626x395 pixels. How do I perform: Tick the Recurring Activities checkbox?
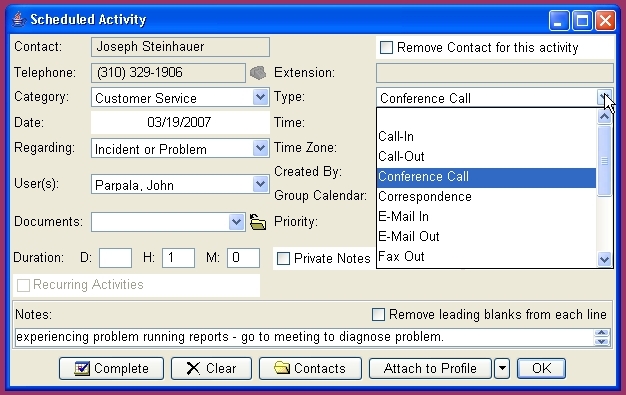[x=23, y=285]
